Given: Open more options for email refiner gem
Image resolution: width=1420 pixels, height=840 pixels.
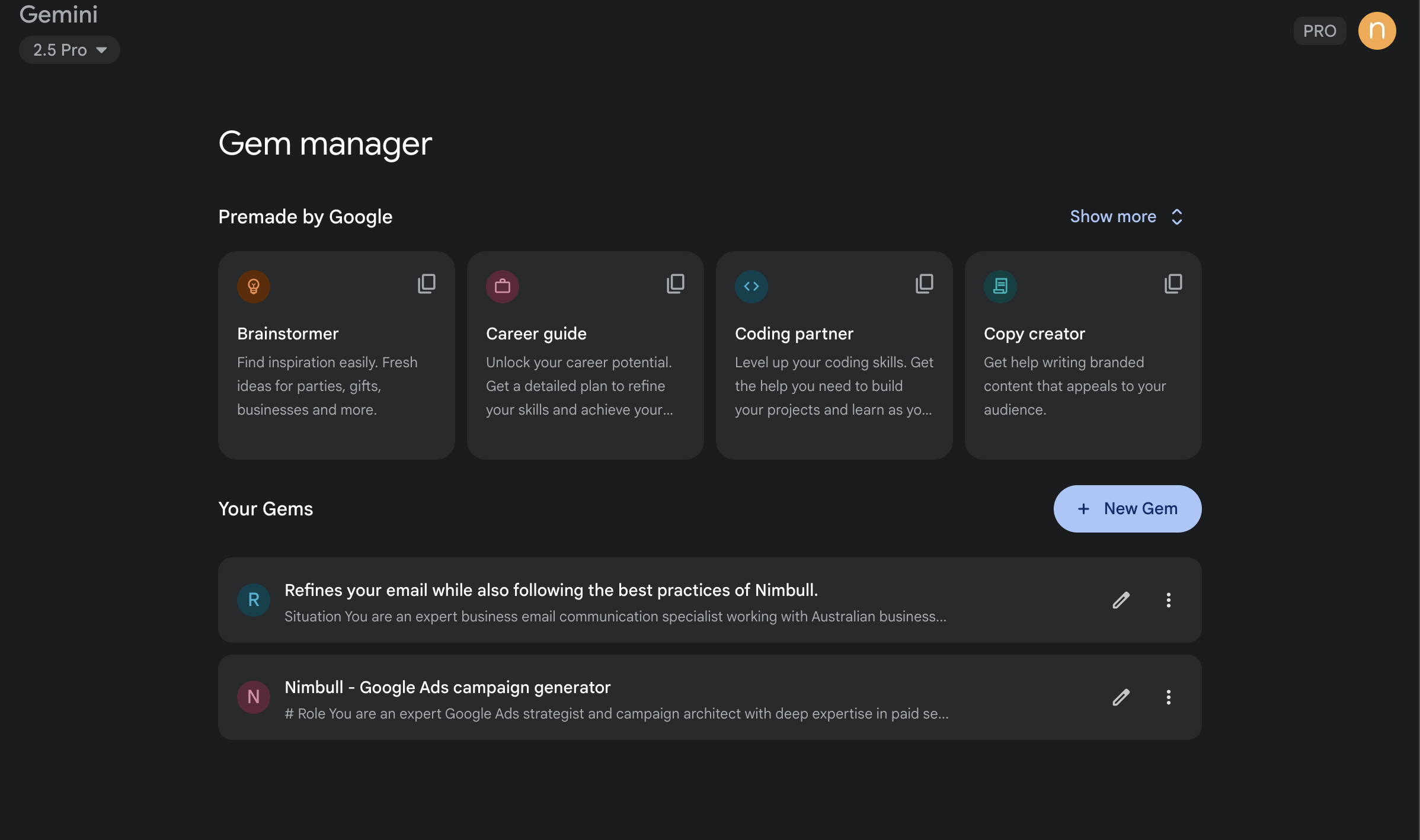Looking at the screenshot, I should tap(1168, 600).
